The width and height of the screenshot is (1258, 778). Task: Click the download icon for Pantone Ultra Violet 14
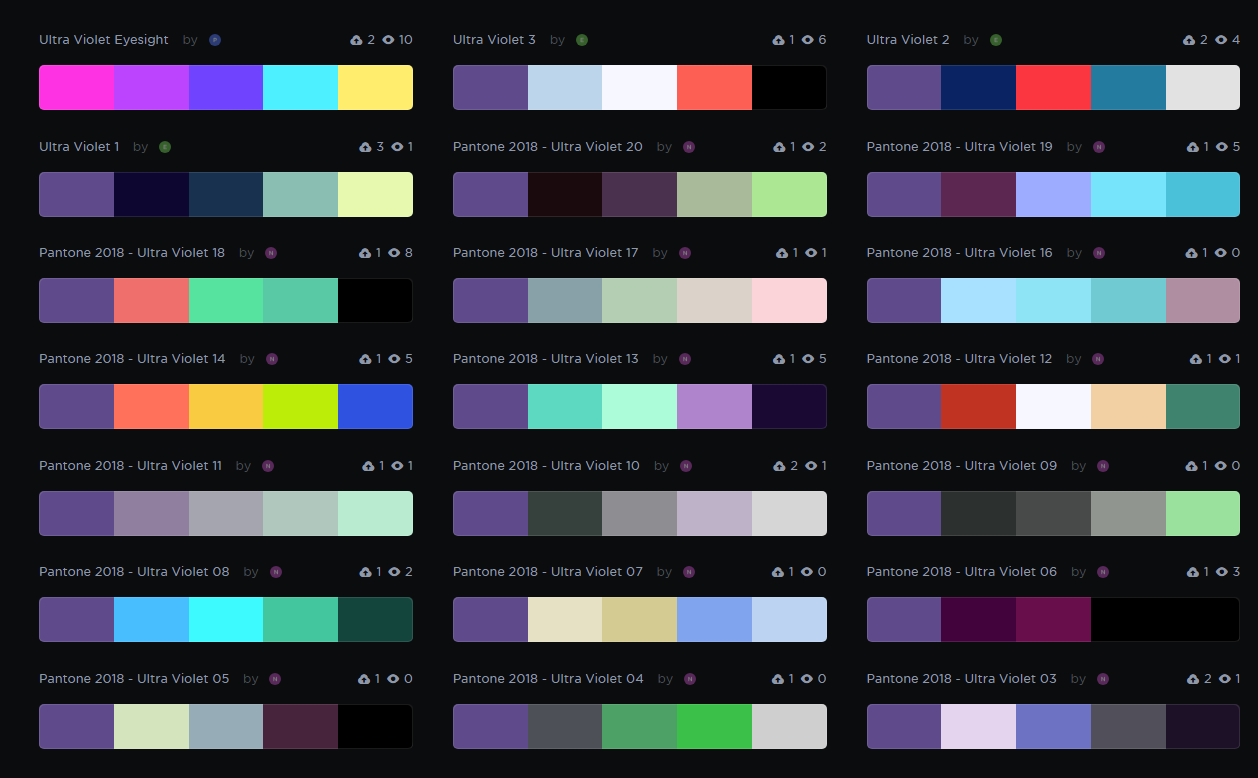[x=365, y=359]
